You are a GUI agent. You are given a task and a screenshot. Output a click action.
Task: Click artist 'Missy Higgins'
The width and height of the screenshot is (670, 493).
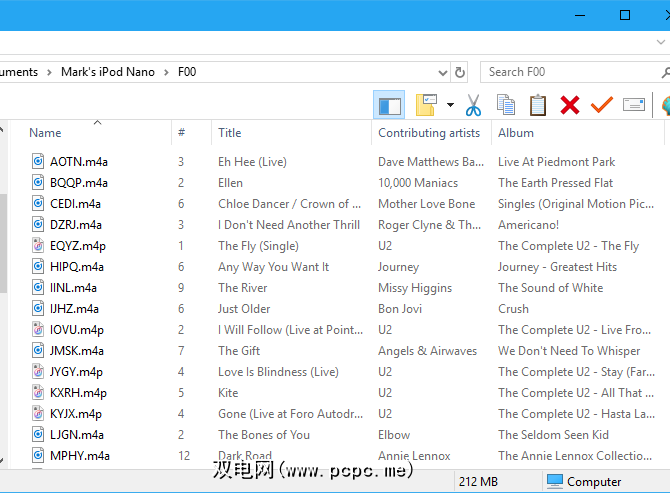point(415,288)
